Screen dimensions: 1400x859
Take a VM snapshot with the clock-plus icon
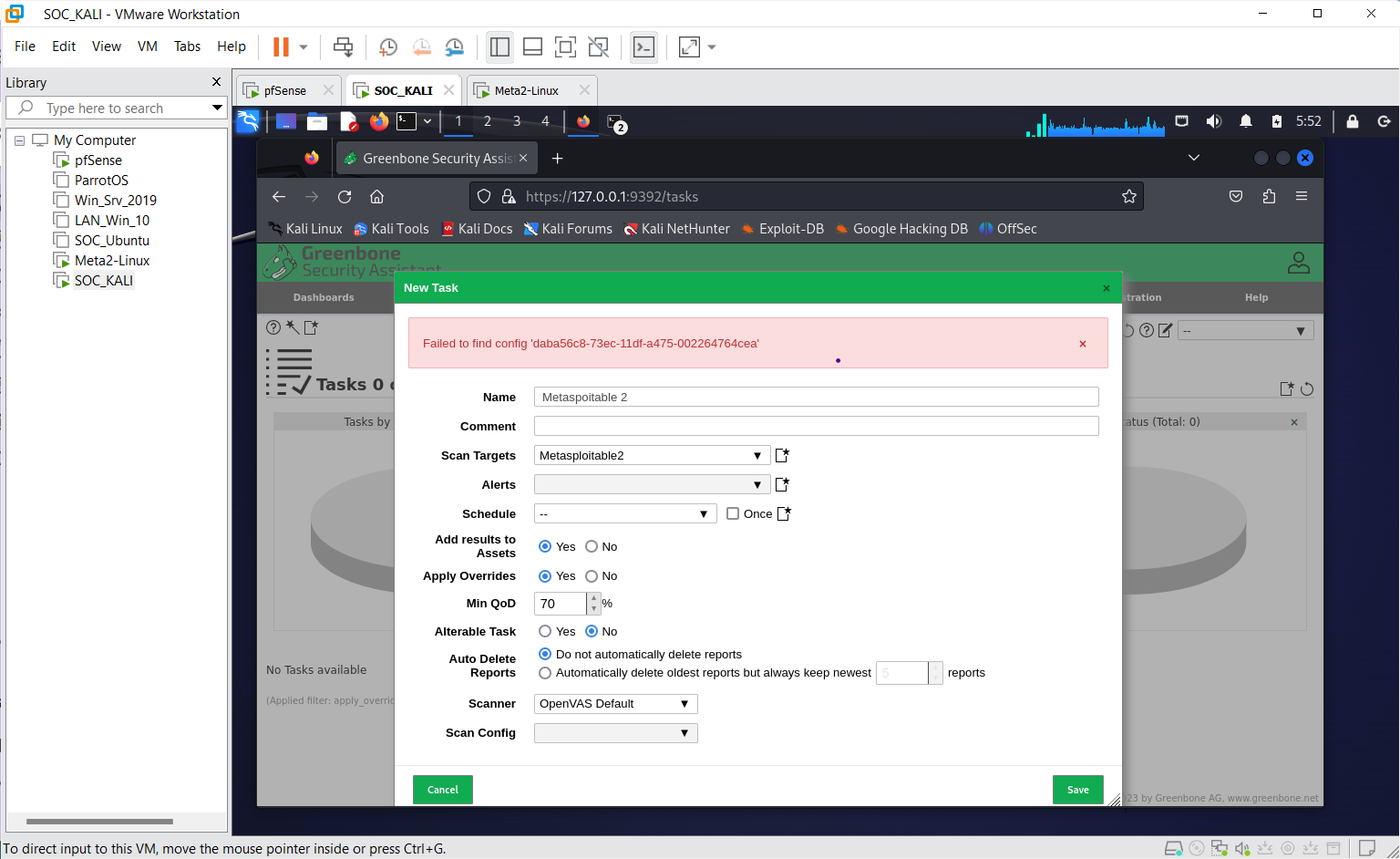click(x=388, y=47)
